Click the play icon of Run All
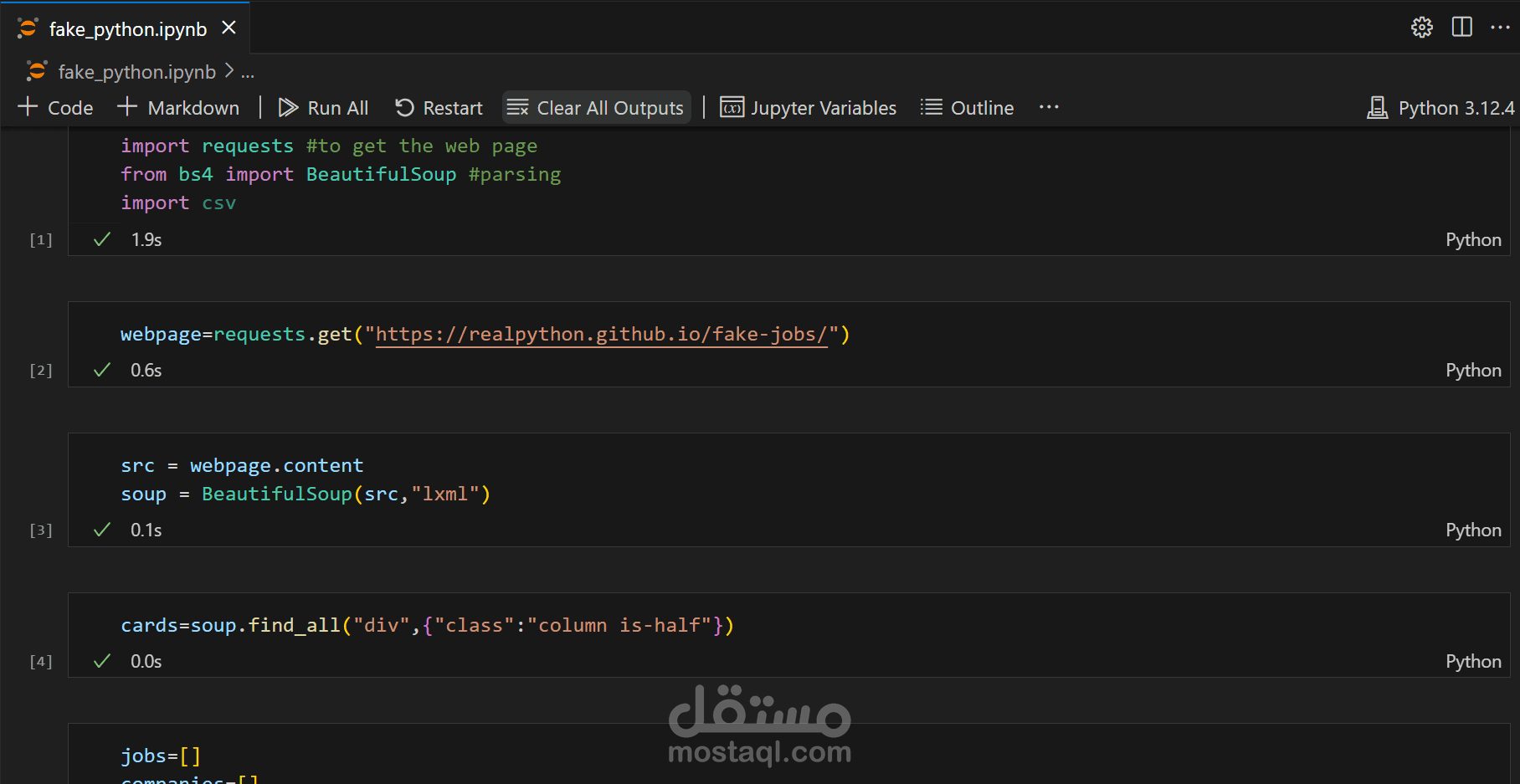This screenshot has height=784, width=1520. (x=288, y=107)
